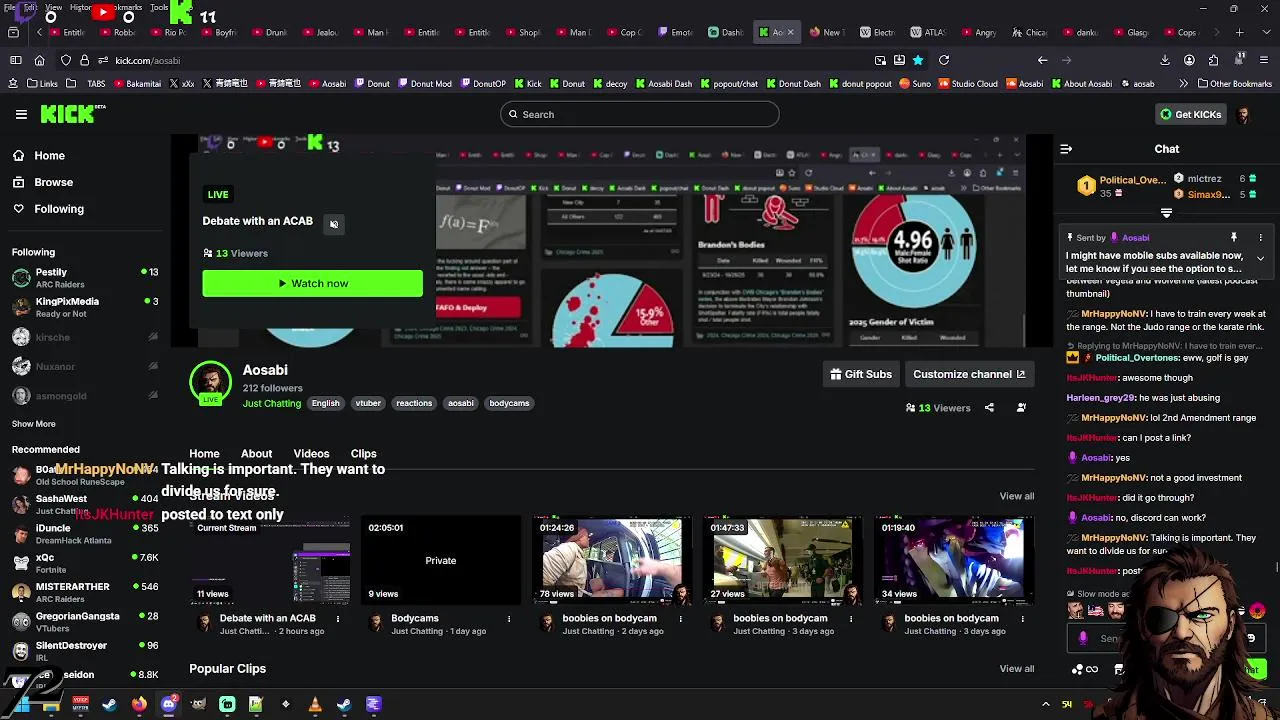1280x720 pixels.
Task: Click the KICK logo
Action: [x=68, y=114]
